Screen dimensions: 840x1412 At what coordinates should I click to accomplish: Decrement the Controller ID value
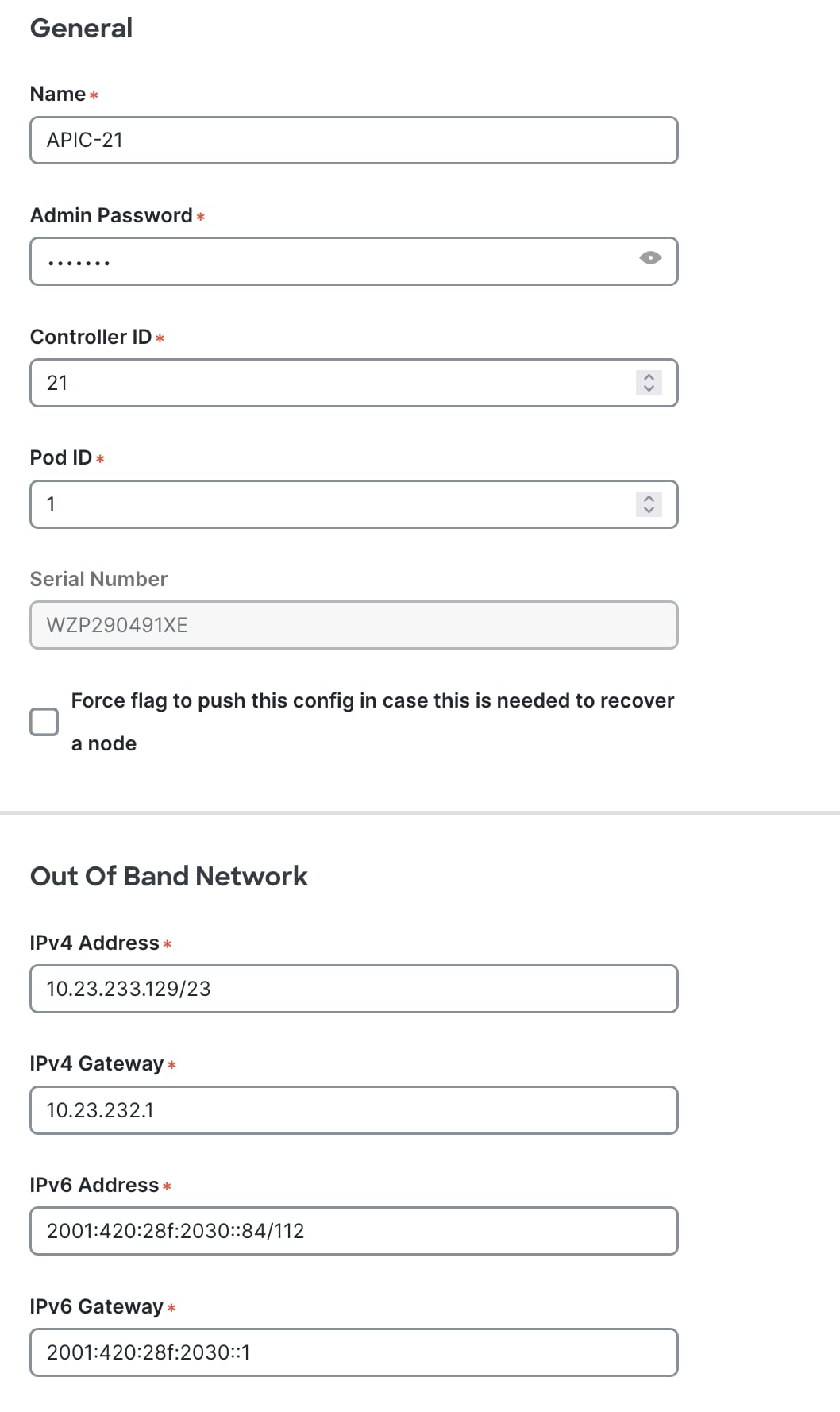coord(649,388)
